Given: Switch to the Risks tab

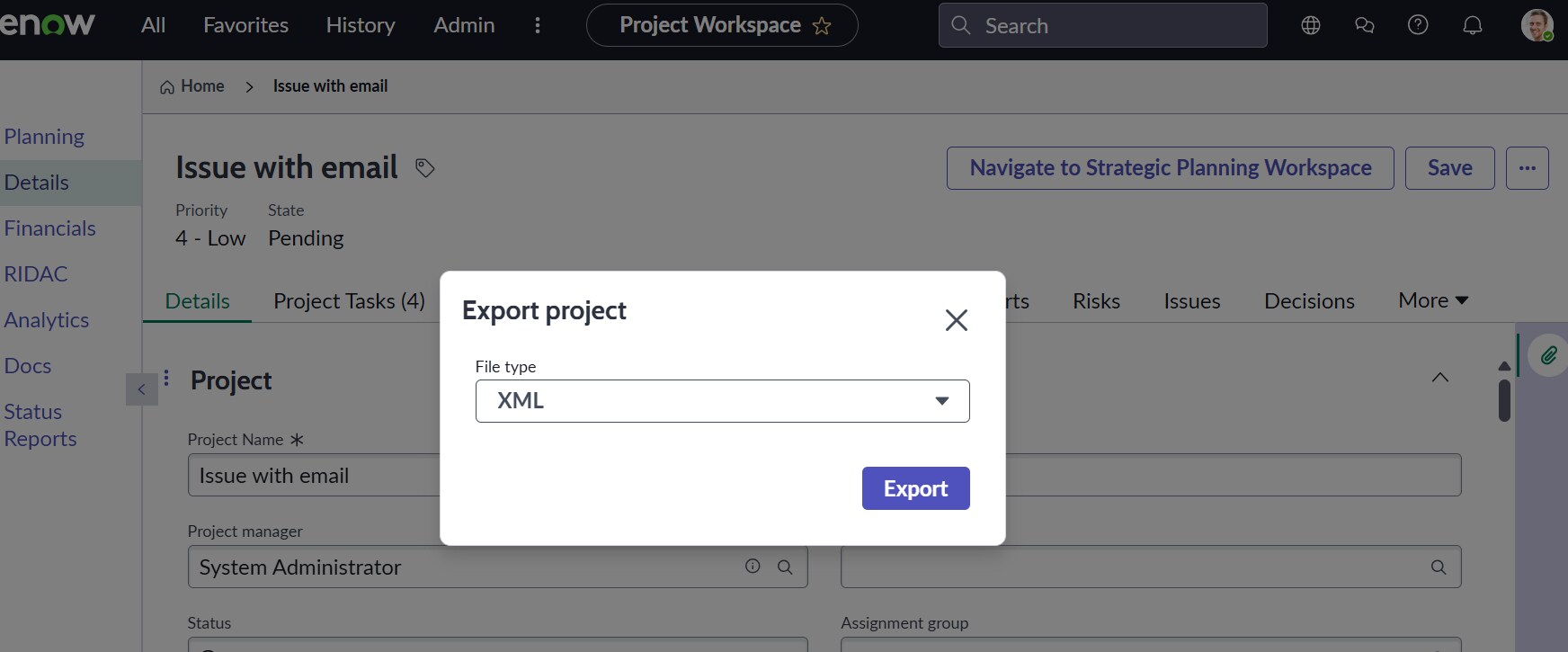Looking at the screenshot, I should tap(1096, 301).
